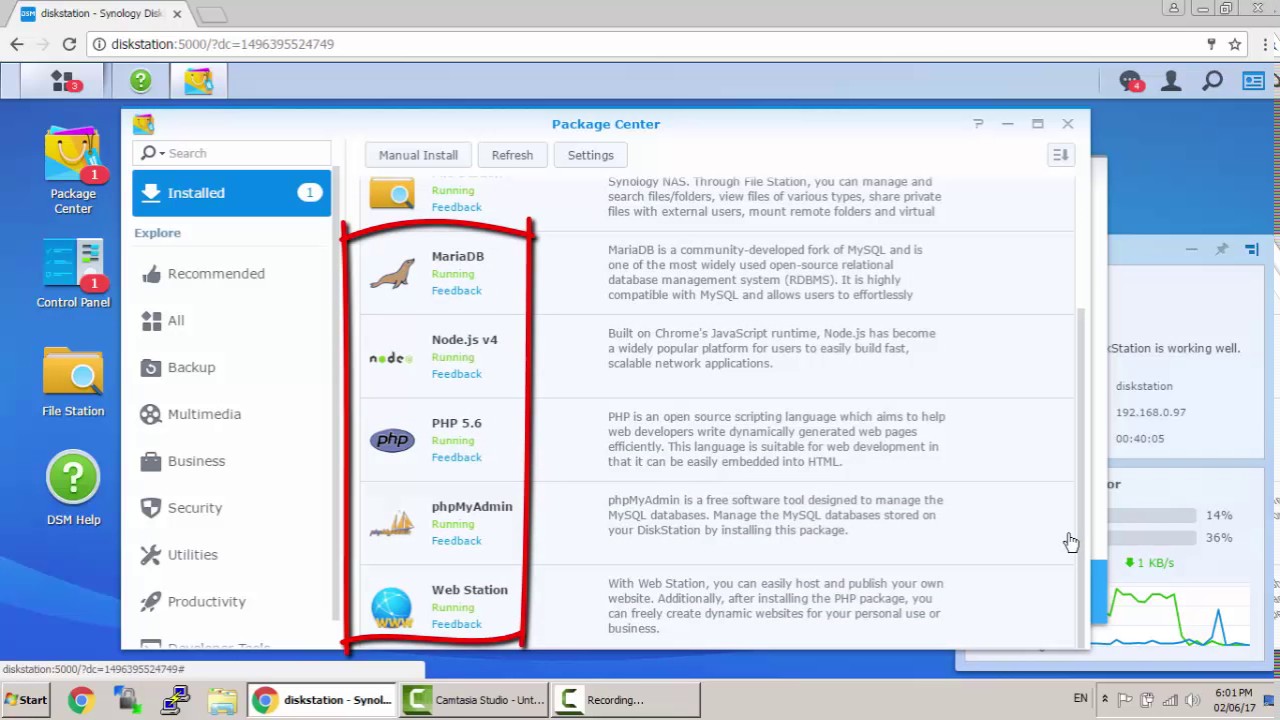Open the DSM search magnifier icon
1280x720 pixels.
[1212, 81]
